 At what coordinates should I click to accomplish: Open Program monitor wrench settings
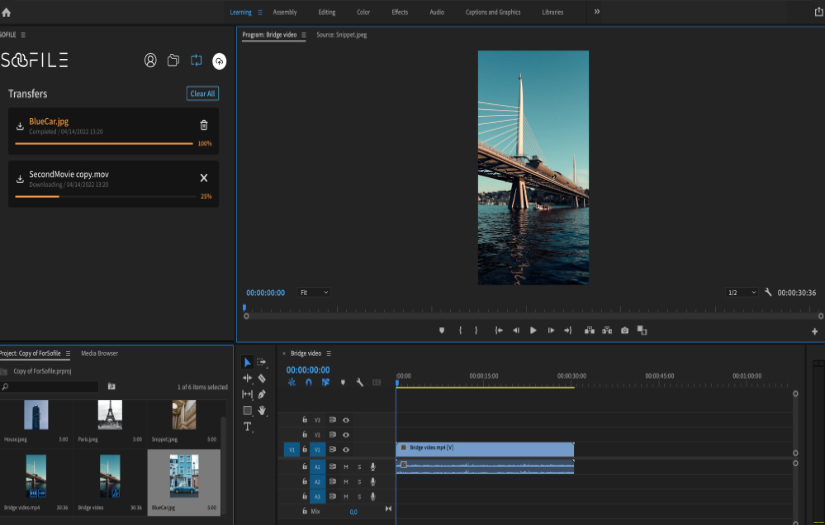[x=768, y=292]
